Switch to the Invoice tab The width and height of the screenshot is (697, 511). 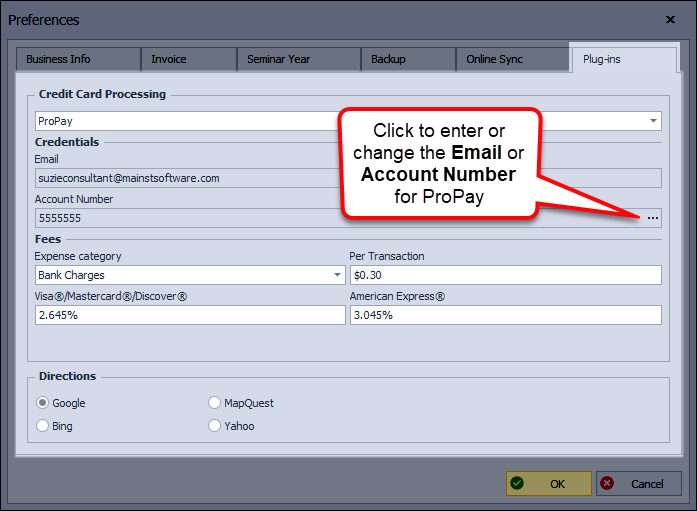pyautogui.click(x=189, y=59)
